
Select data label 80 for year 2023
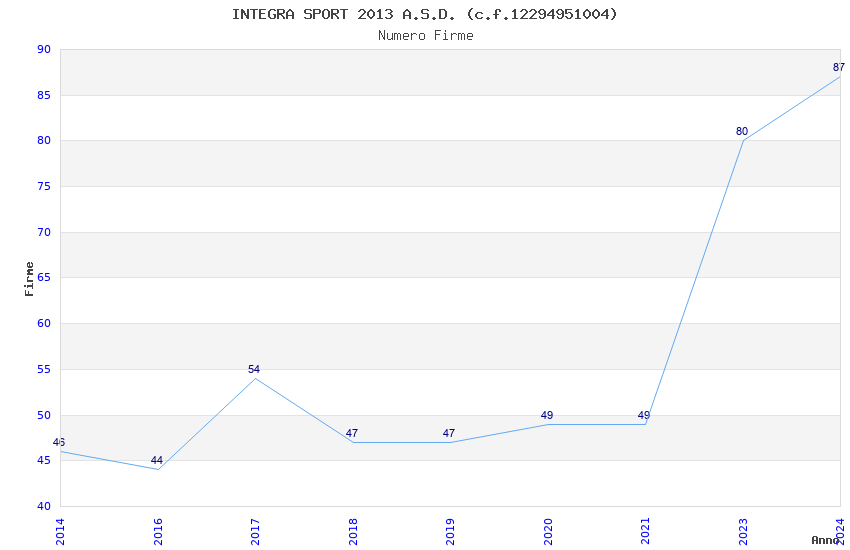click(742, 131)
